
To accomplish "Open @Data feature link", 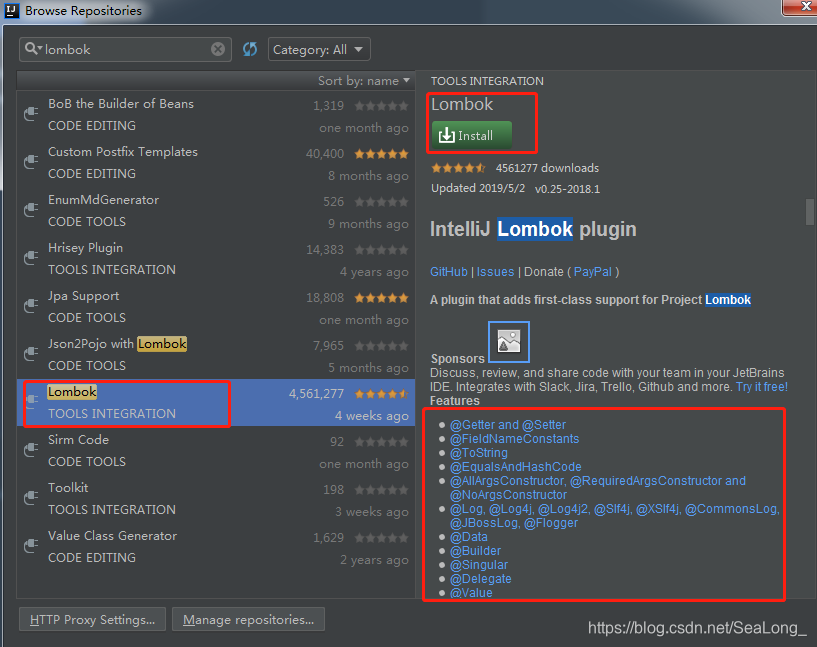I will (x=468, y=537).
